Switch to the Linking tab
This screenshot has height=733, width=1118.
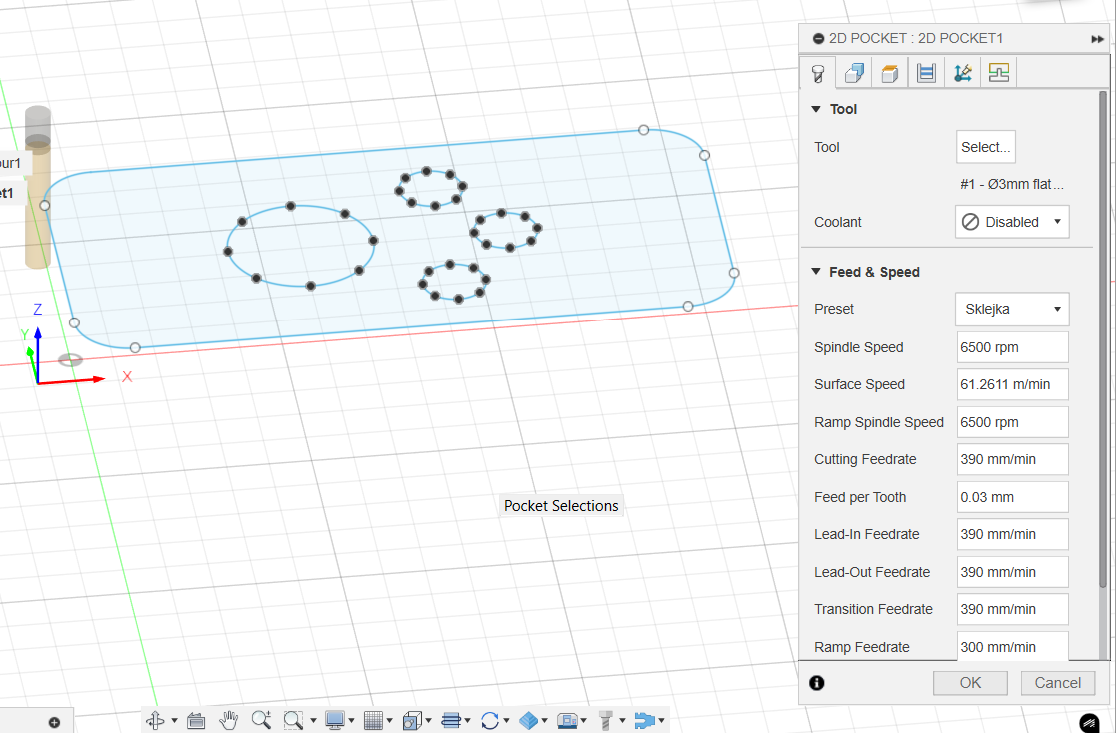[963, 73]
